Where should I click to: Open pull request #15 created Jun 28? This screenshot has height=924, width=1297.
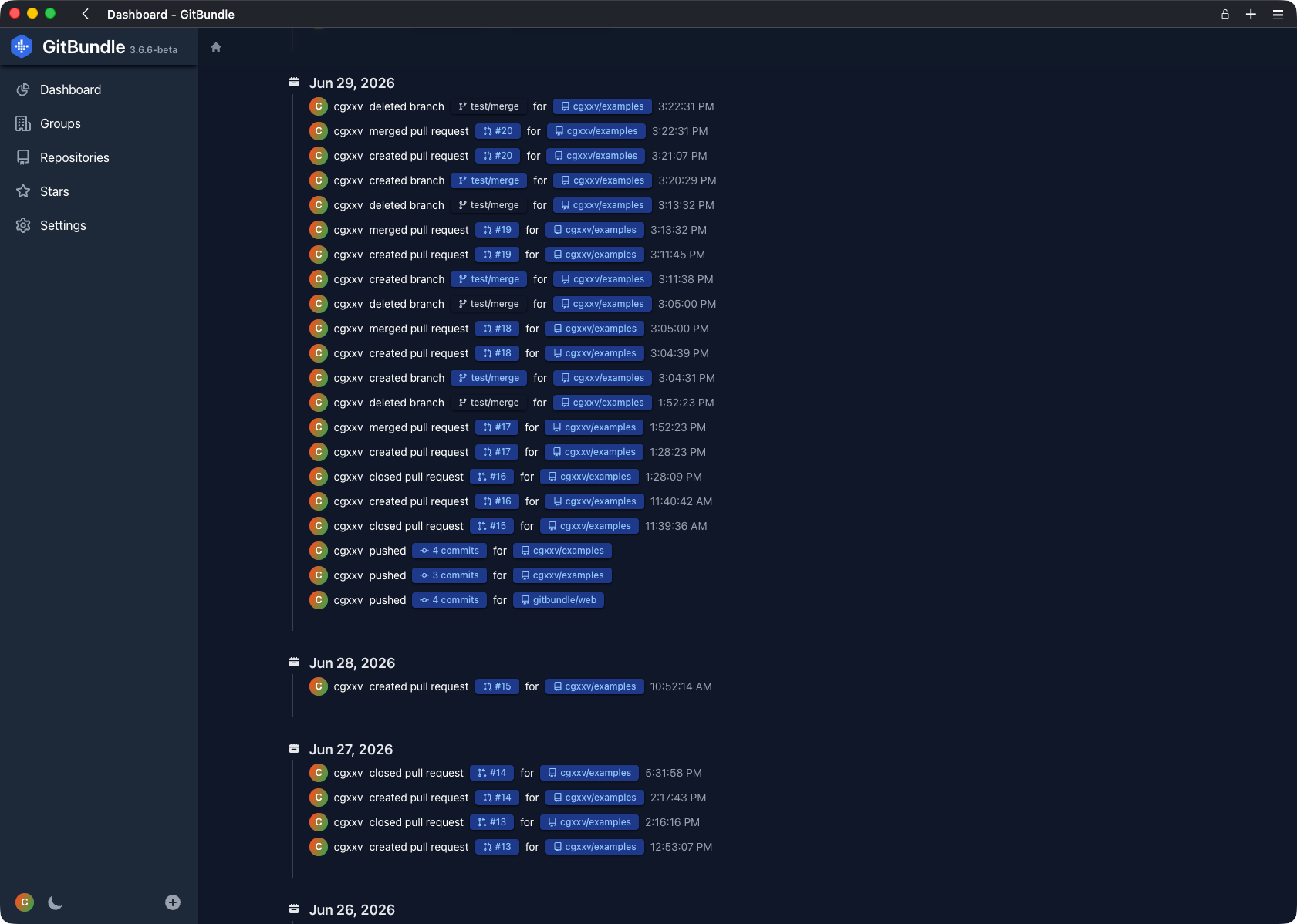pyautogui.click(x=497, y=686)
